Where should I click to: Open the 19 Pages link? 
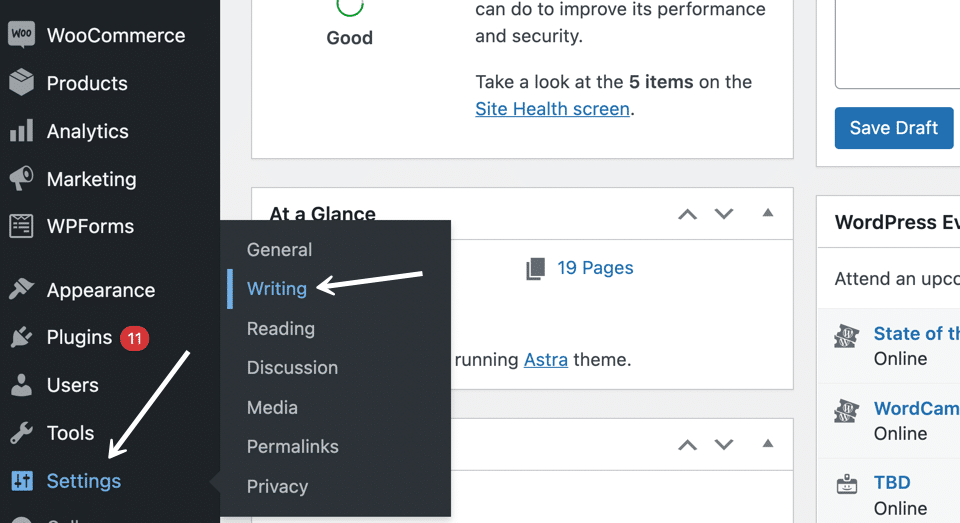(x=594, y=267)
